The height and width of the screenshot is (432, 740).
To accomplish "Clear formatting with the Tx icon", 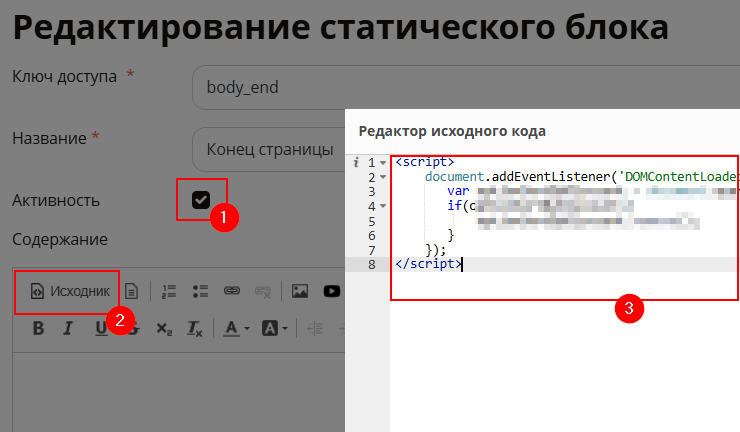I will pos(194,329).
